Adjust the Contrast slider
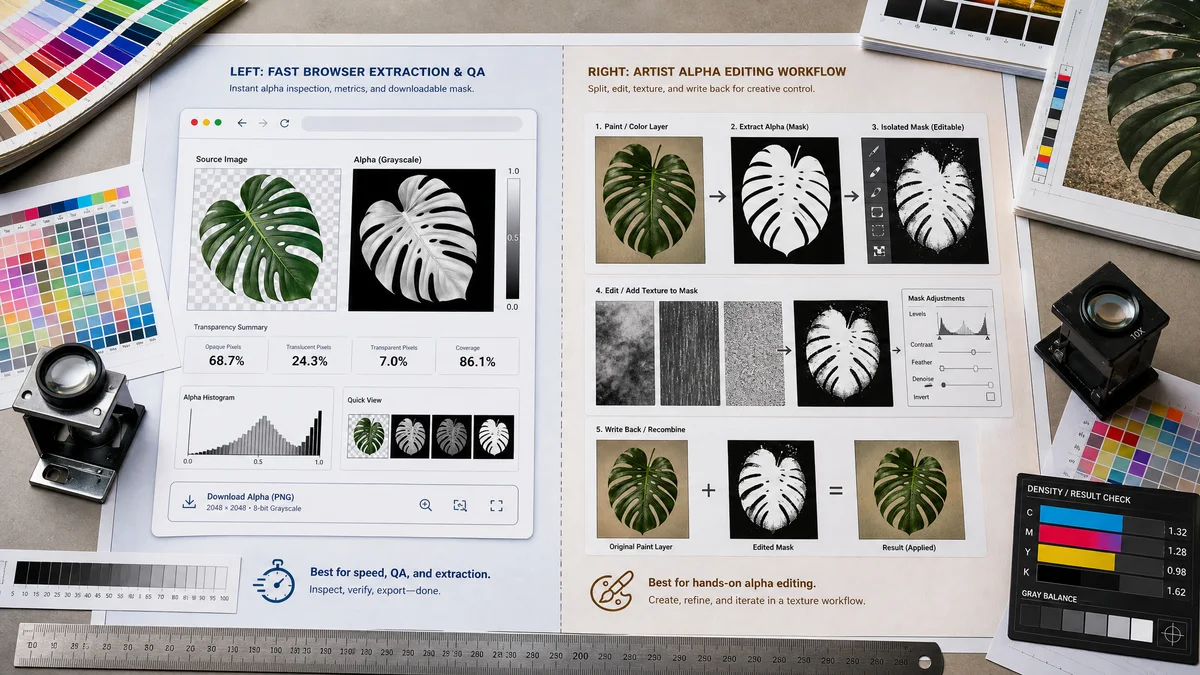The height and width of the screenshot is (675, 1200). [964, 351]
